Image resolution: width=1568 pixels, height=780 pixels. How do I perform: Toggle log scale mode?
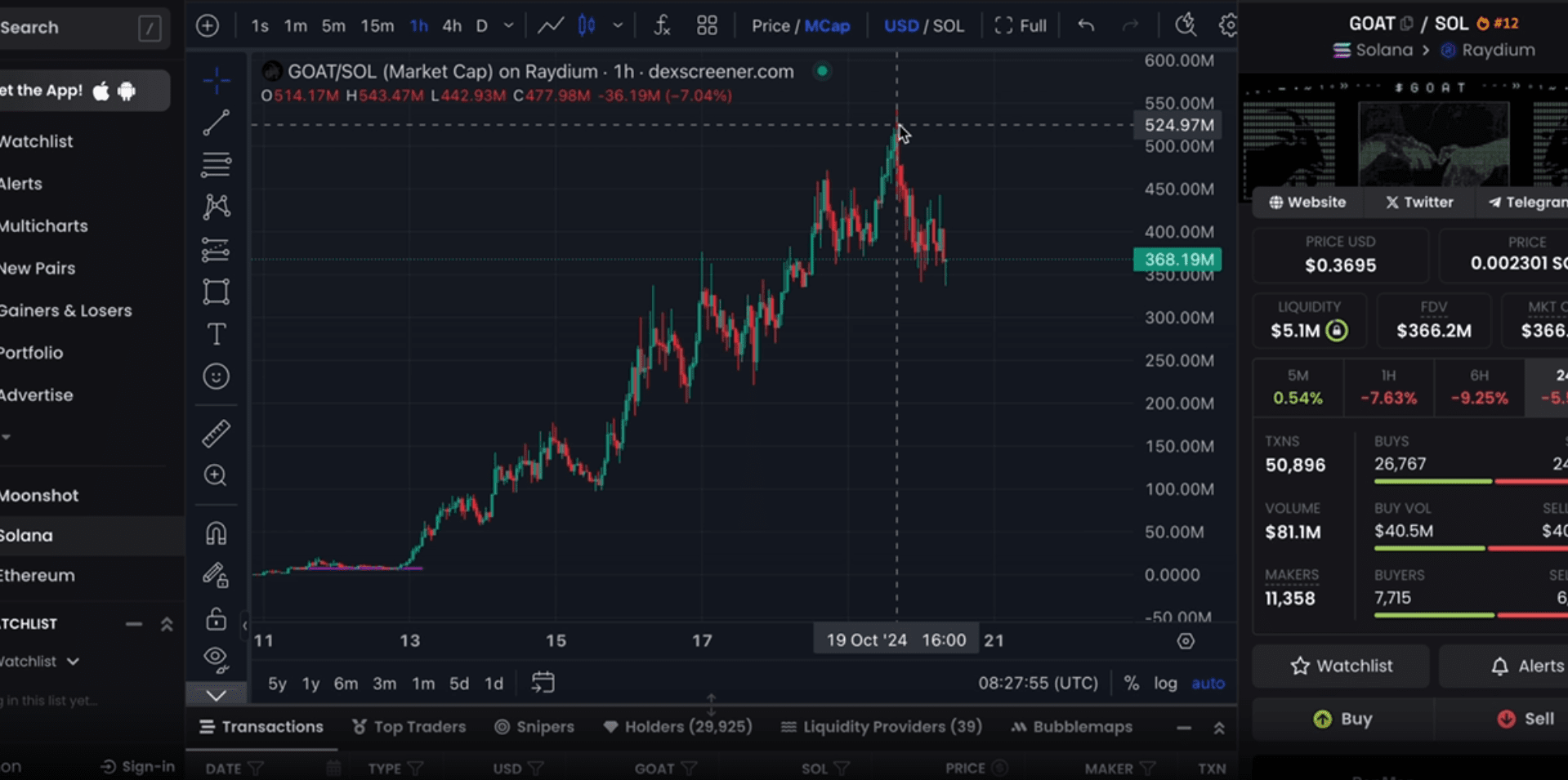(1165, 684)
